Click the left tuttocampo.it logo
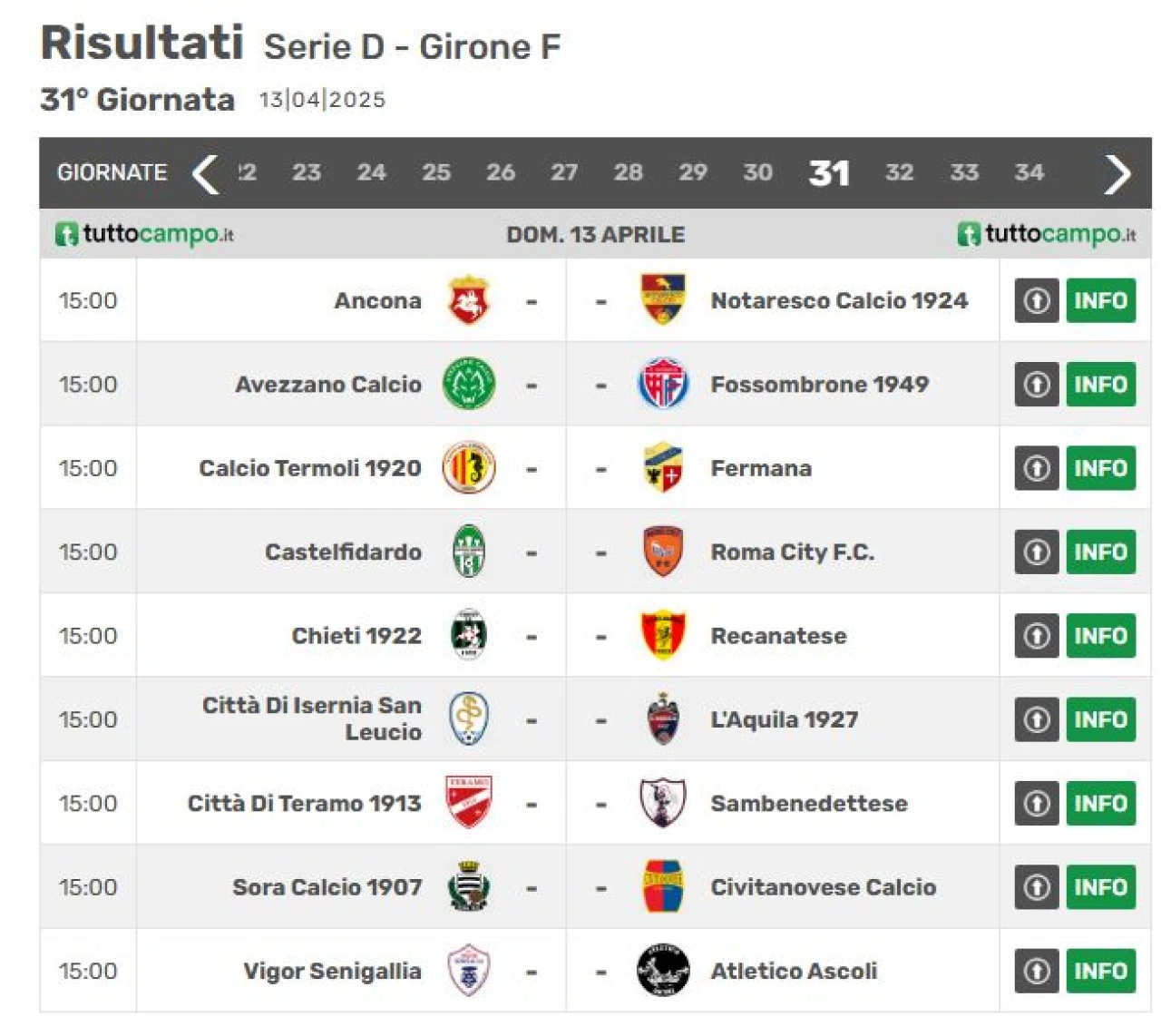The height and width of the screenshot is (1036, 1161). pyautogui.click(x=144, y=234)
